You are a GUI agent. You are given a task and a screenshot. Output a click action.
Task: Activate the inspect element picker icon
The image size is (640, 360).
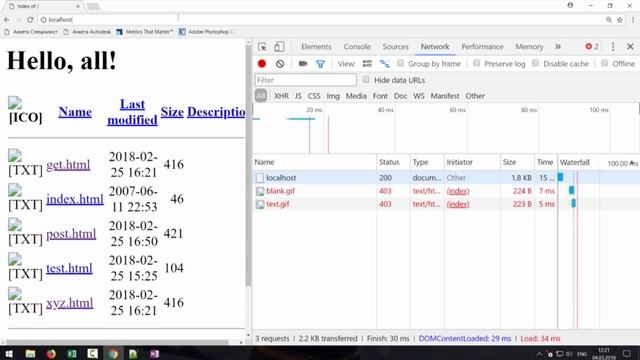pyautogui.click(x=262, y=47)
